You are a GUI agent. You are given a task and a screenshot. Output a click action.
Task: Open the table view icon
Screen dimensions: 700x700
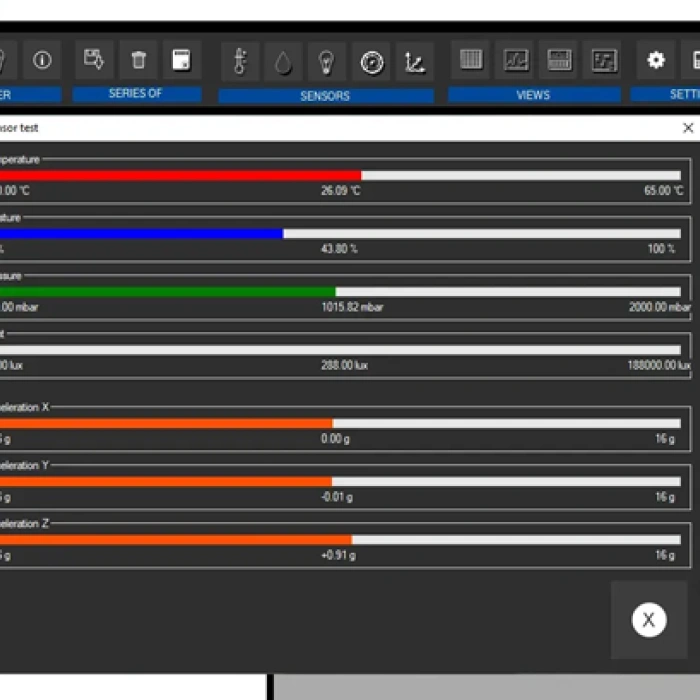[x=471, y=60]
